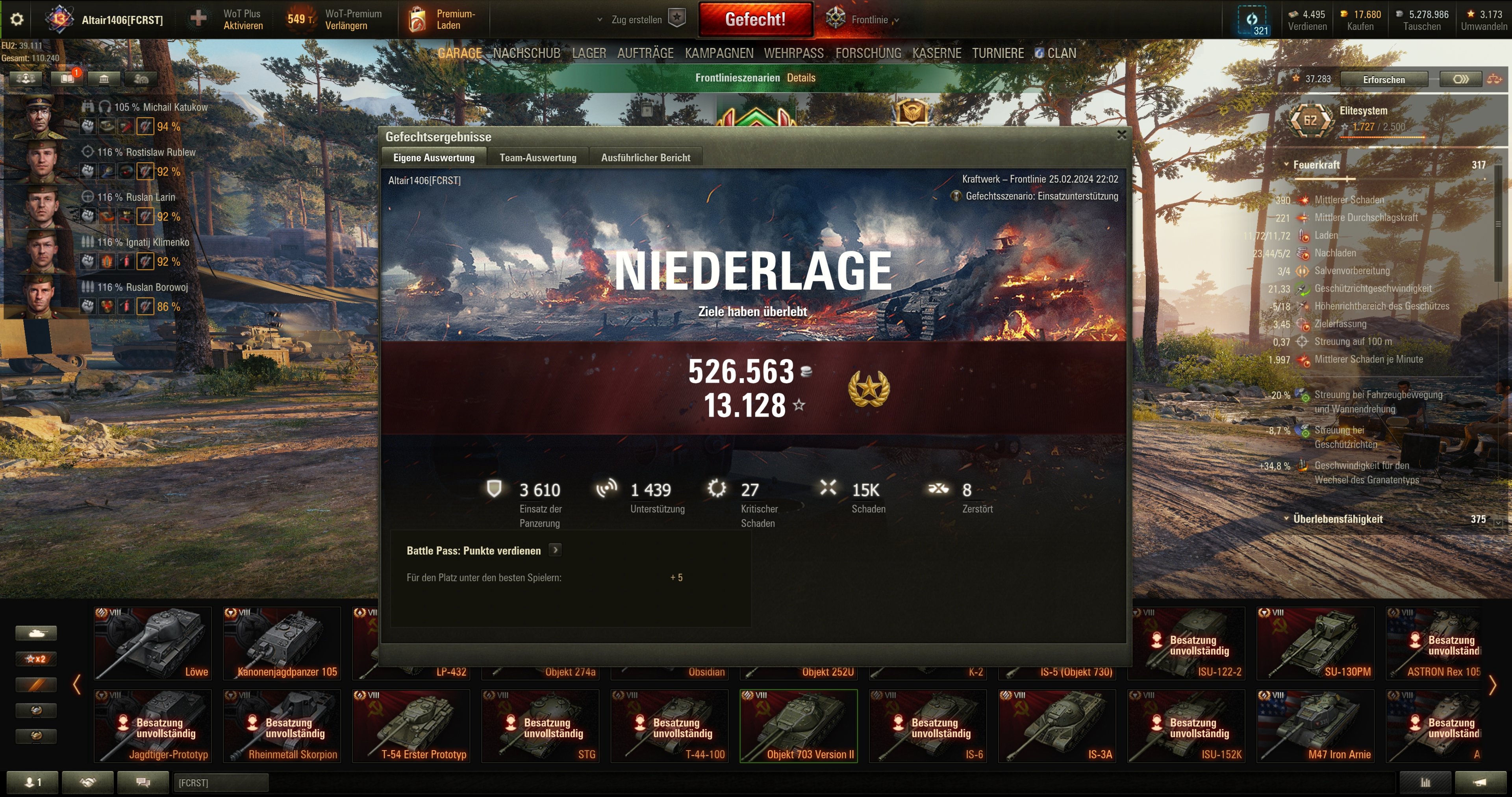
Task: Click the platoon emblem next to Zug erstellen
Action: [x=677, y=18]
